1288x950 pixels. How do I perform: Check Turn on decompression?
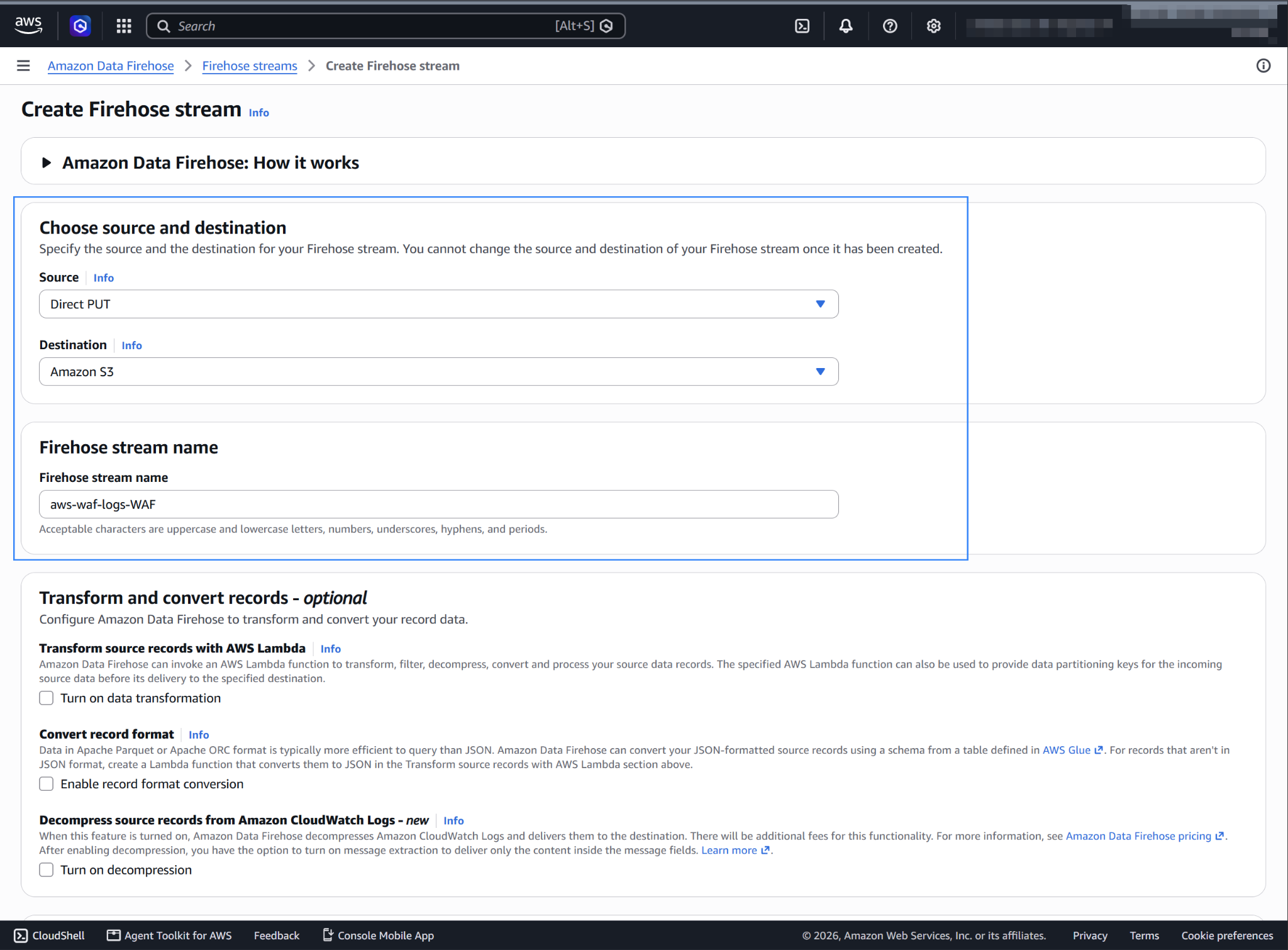click(47, 869)
